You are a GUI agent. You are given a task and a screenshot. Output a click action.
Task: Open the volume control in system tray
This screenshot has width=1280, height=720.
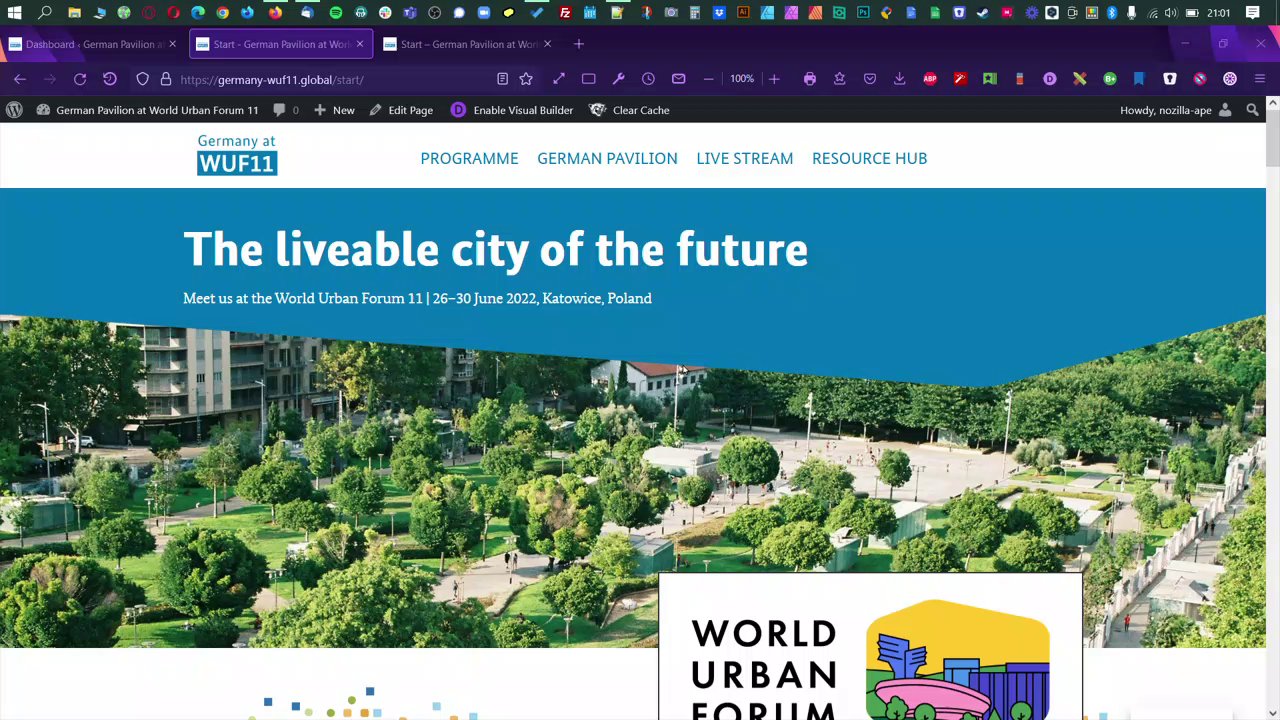point(1171,13)
